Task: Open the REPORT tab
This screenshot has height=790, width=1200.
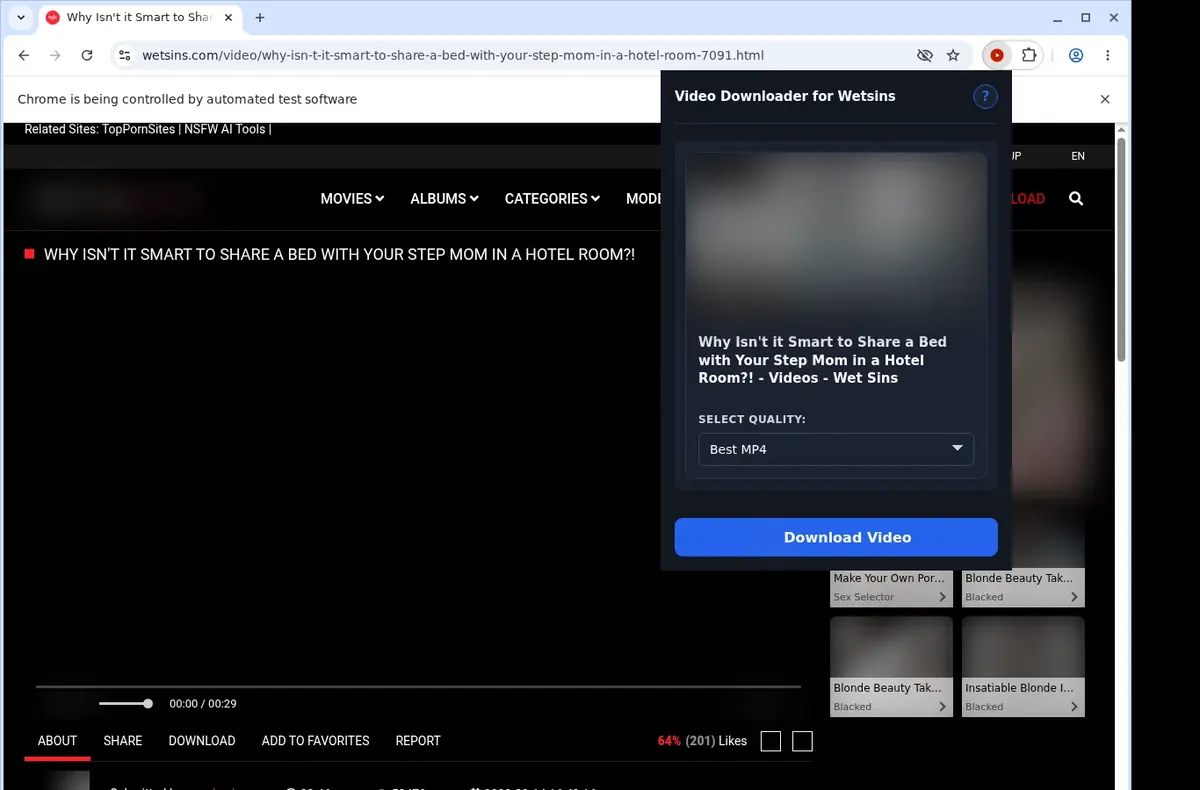Action: 418,741
